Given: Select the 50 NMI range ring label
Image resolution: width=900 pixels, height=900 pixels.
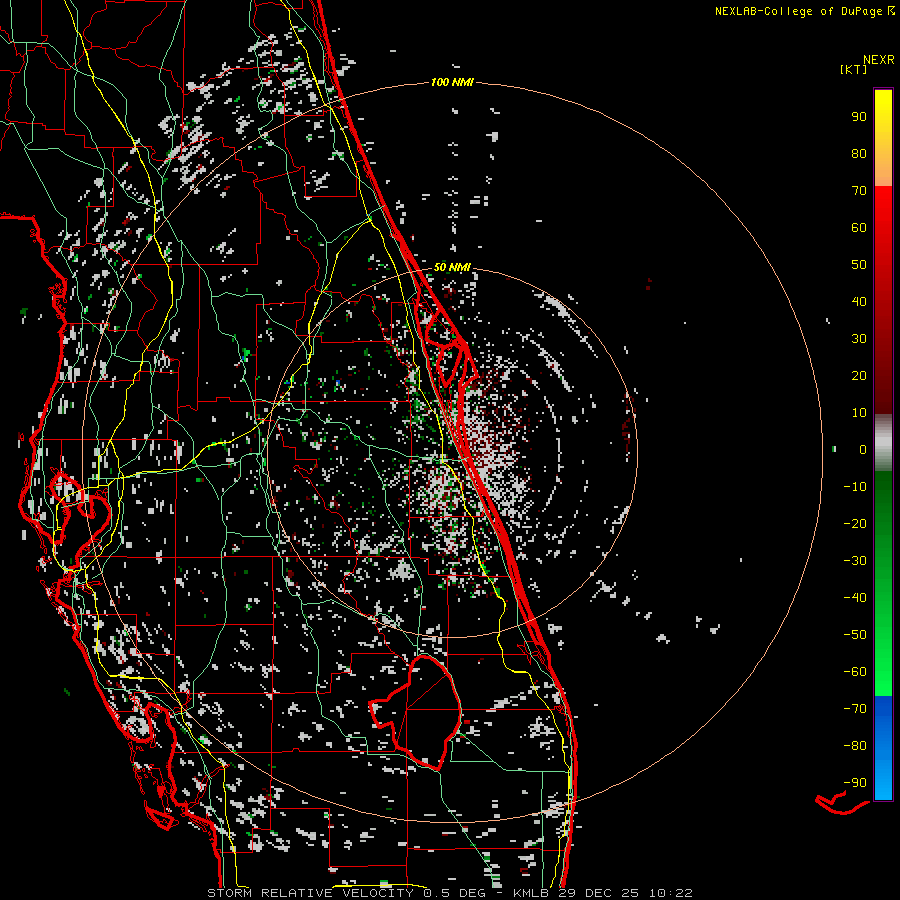Looking at the screenshot, I should coord(452,267).
